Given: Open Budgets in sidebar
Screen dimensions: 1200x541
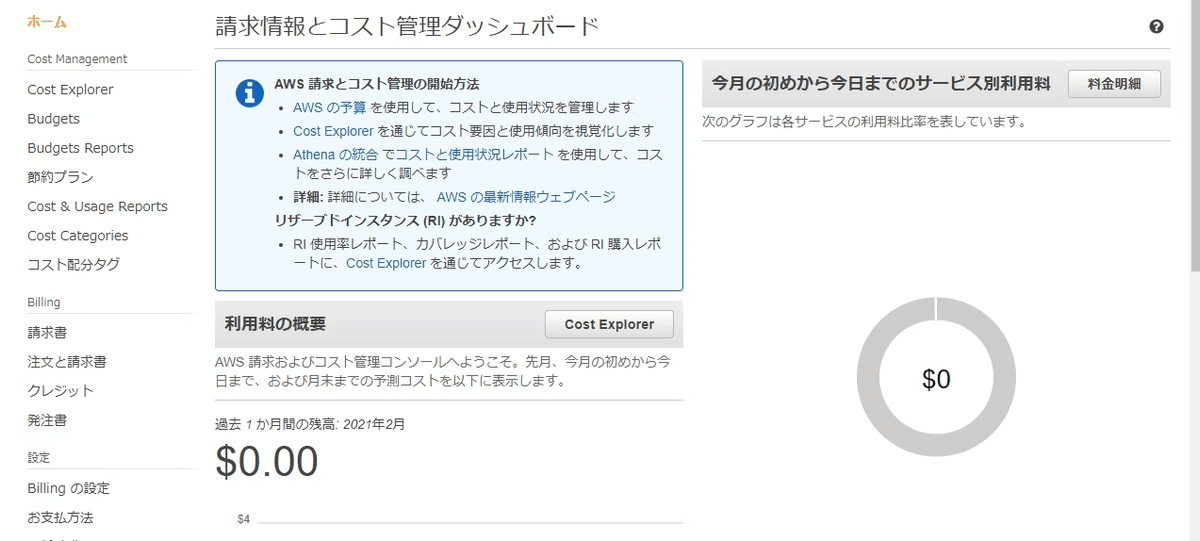Looking at the screenshot, I should tap(53, 118).
